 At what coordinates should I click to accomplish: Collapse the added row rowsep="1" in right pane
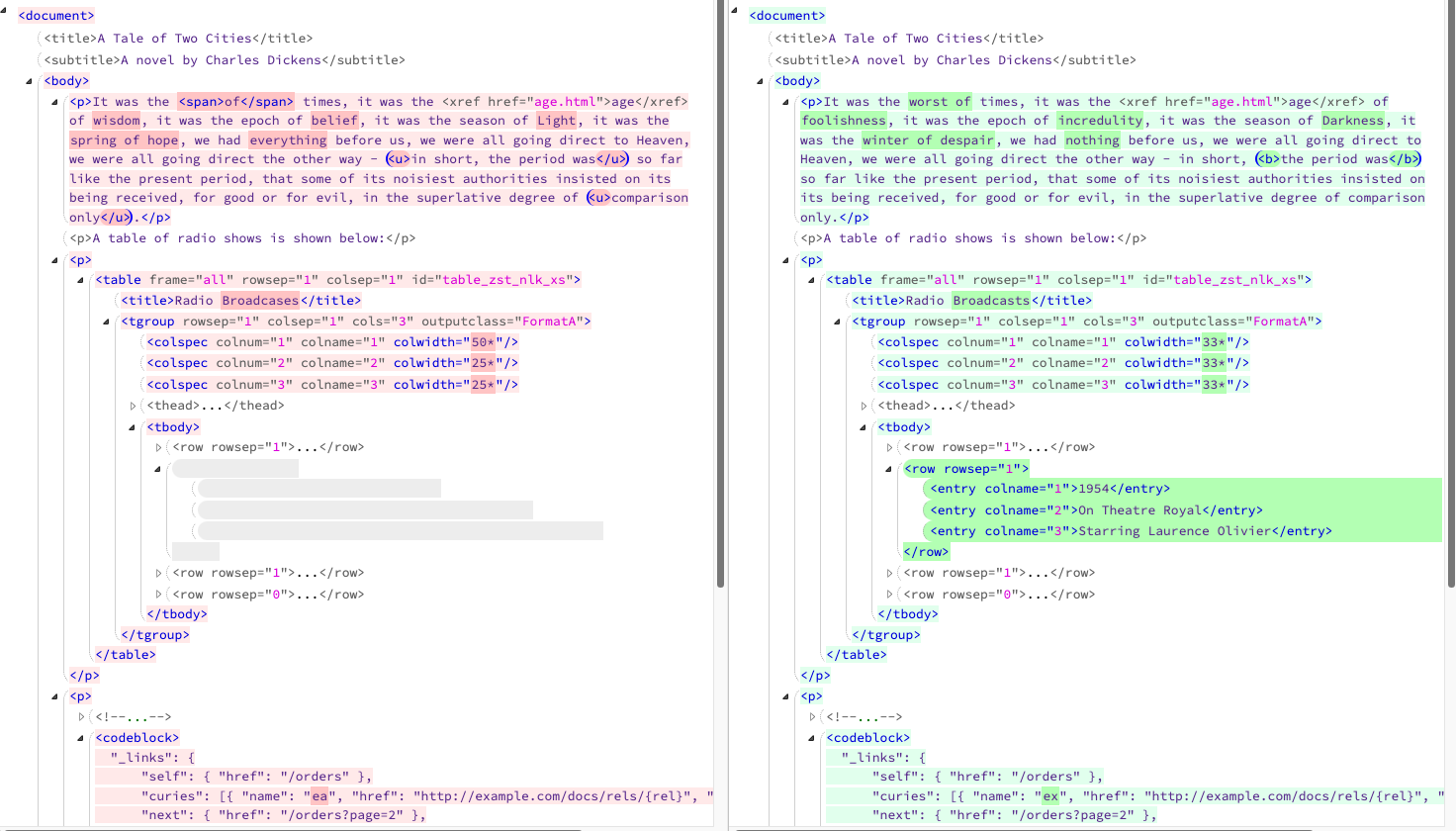click(888, 469)
